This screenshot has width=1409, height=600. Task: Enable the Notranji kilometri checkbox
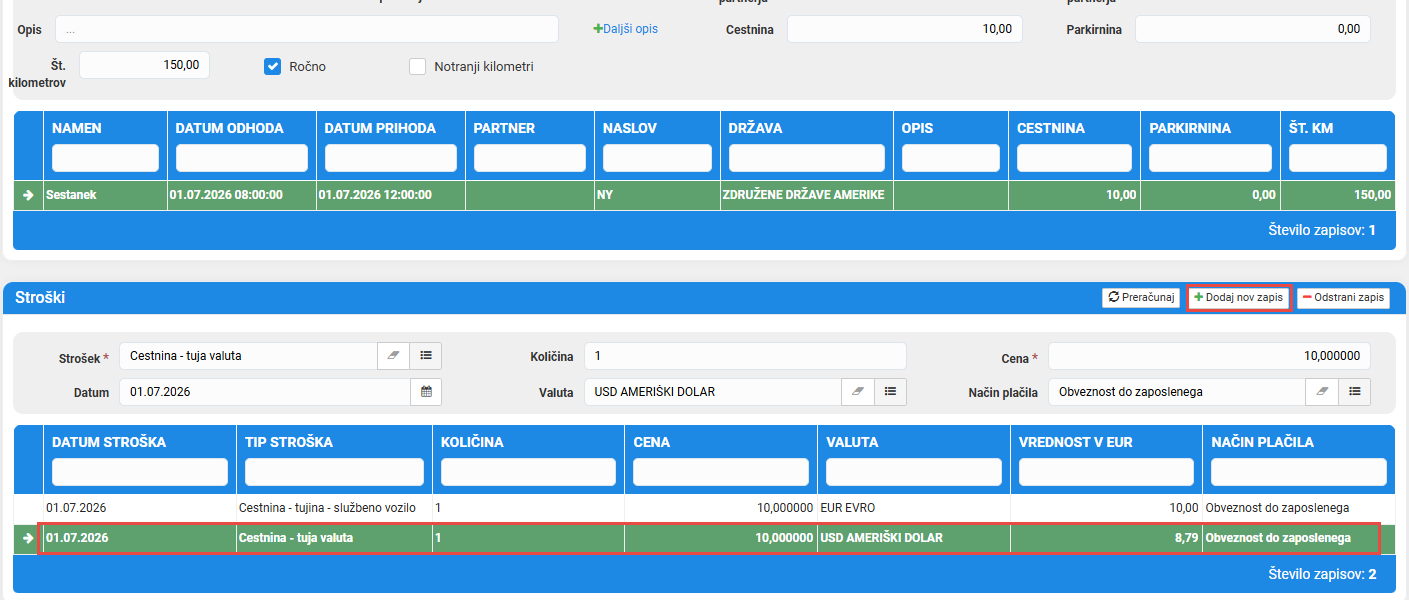point(418,67)
